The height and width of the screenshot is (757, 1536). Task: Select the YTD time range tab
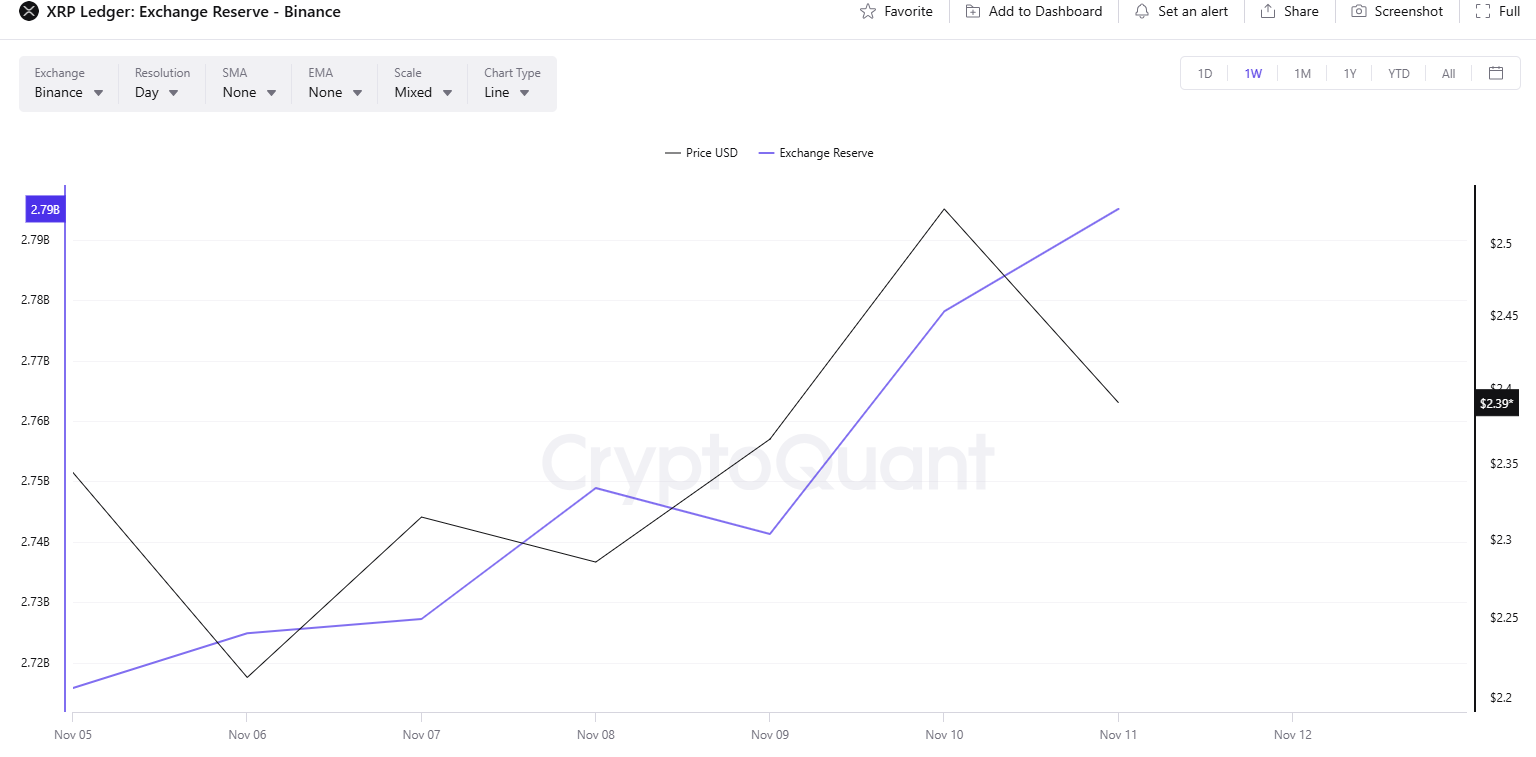1398,73
